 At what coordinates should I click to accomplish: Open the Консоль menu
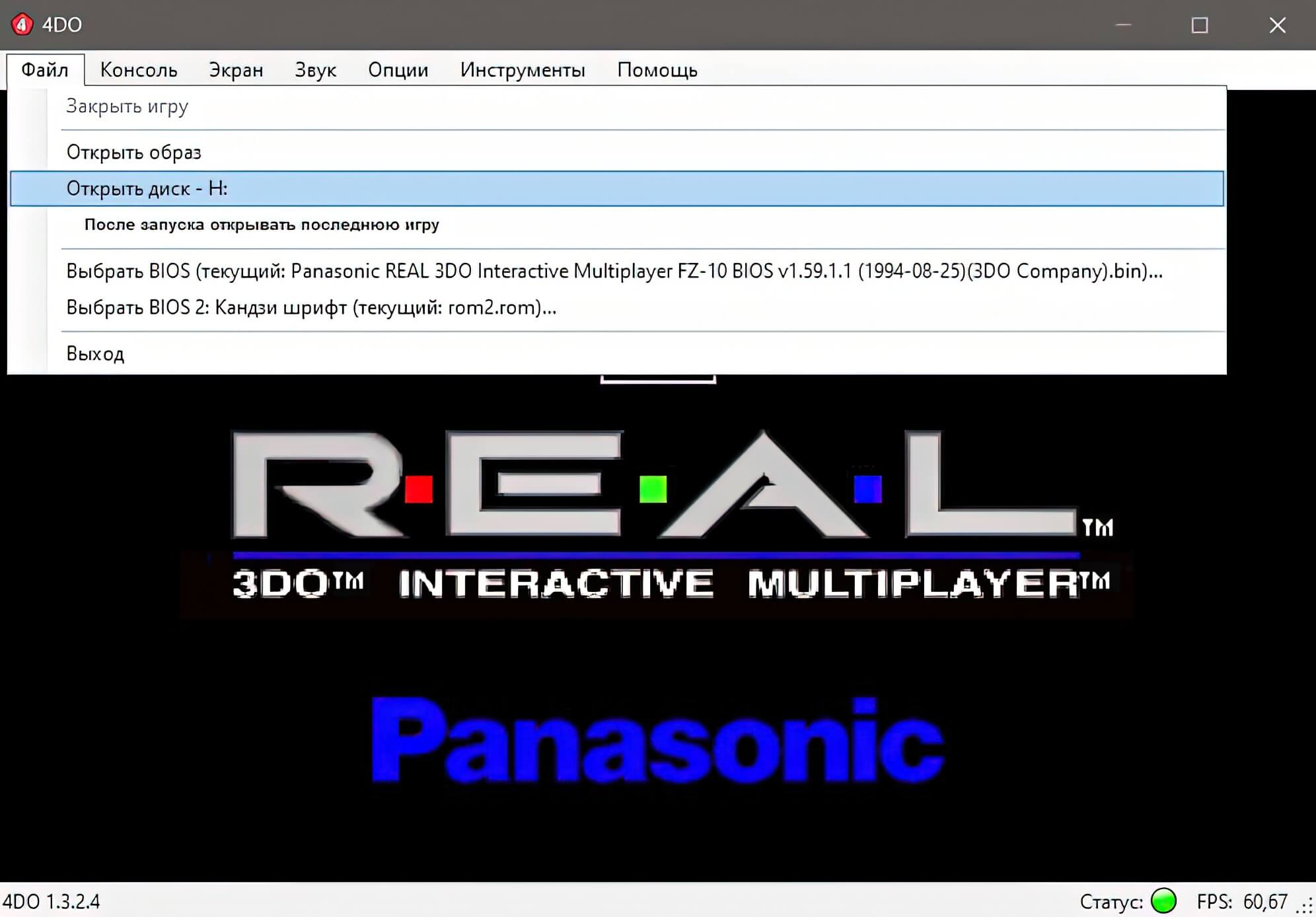tap(139, 69)
